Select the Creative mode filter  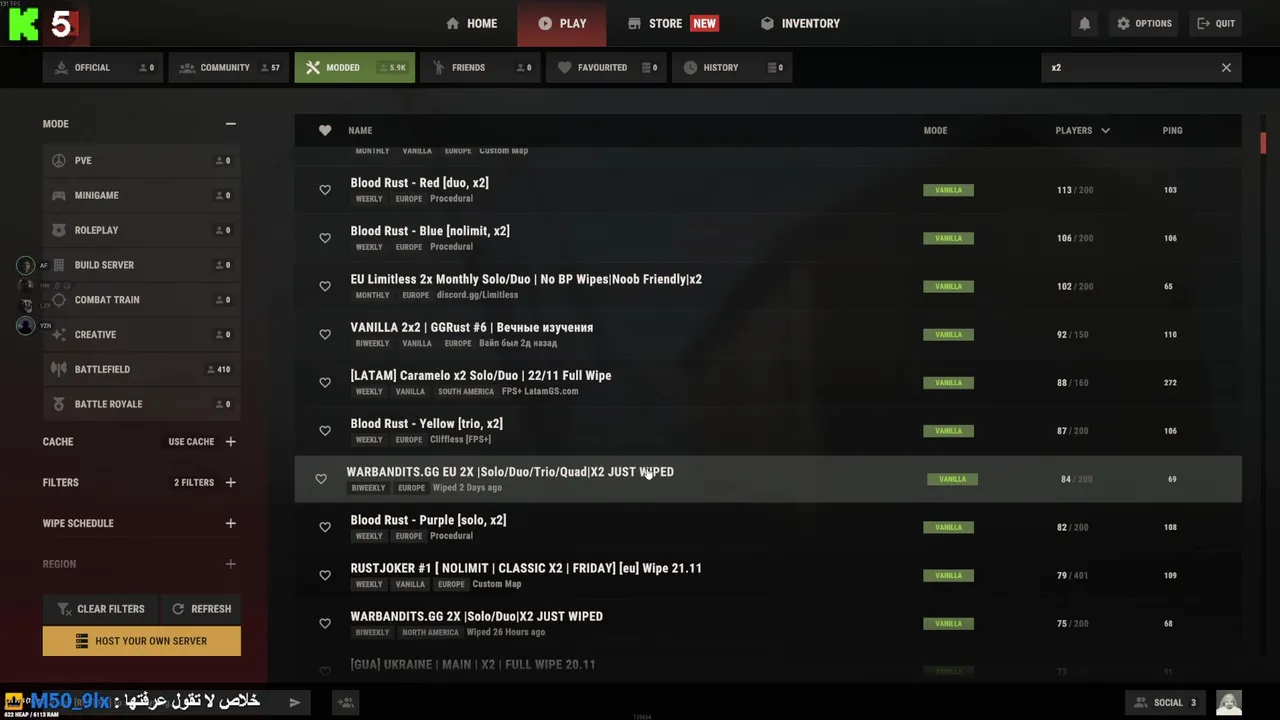pos(141,334)
